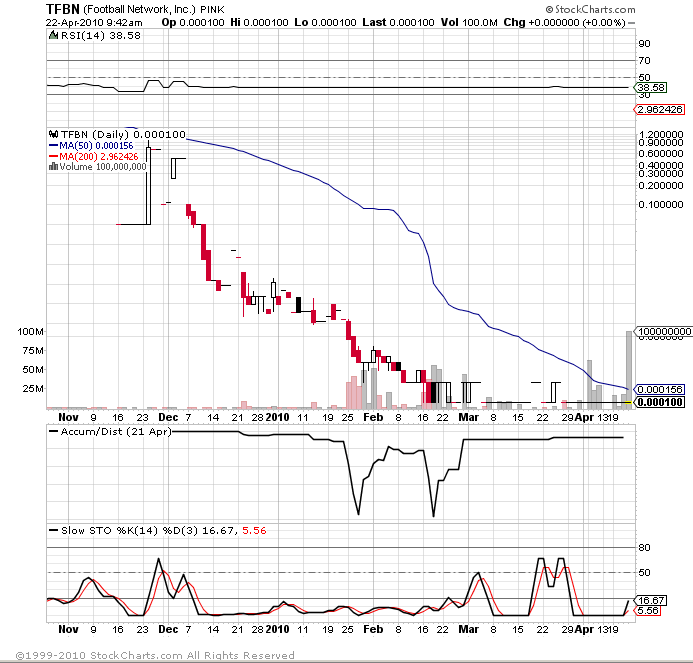Click the blue MA(50) legend dash

pos(53,145)
